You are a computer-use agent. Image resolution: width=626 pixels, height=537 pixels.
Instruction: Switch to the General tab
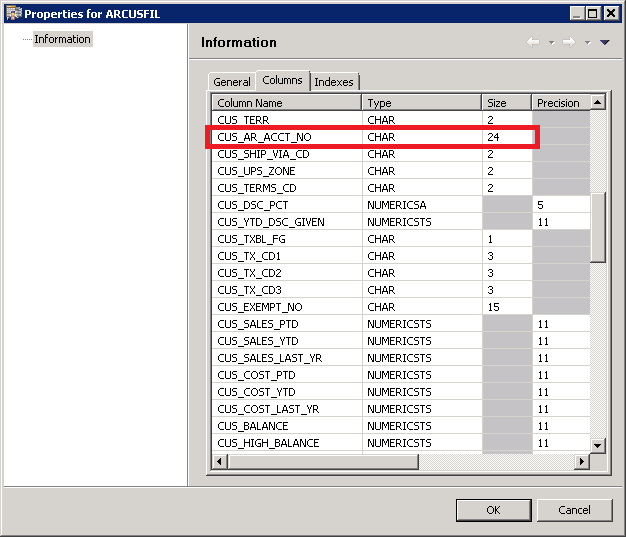pos(232,82)
